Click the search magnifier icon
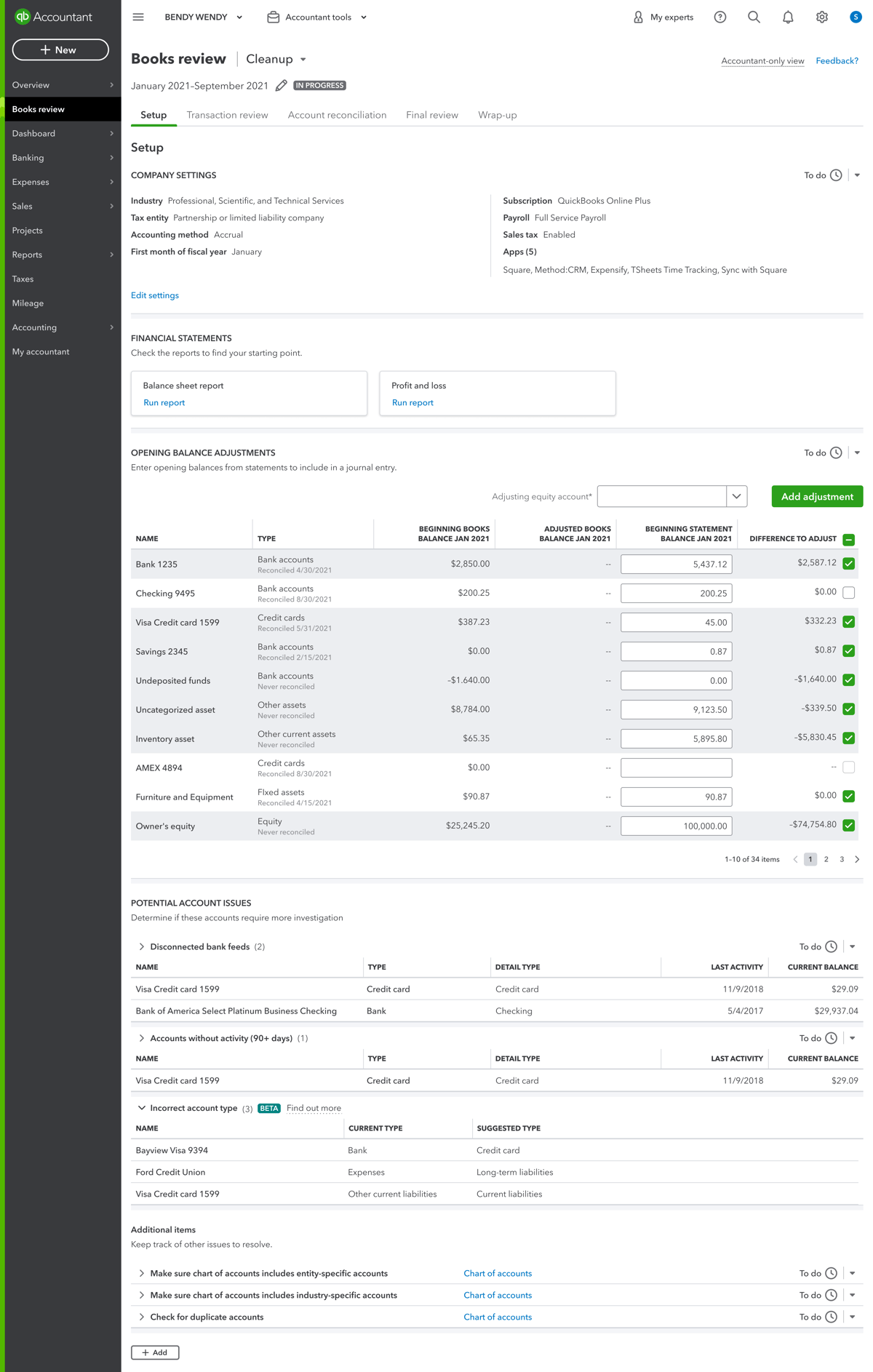Viewport: 873px width, 1372px height. coord(754,17)
